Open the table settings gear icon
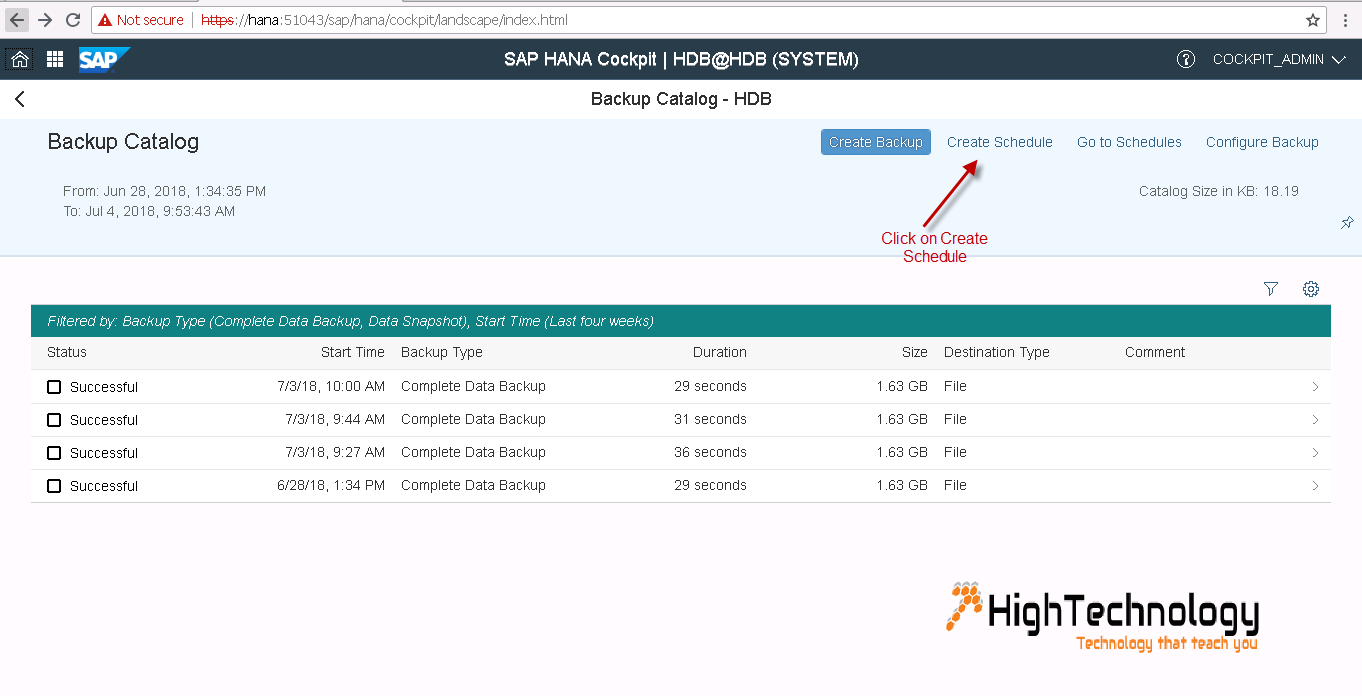The height and width of the screenshot is (696, 1362). (1311, 289)
